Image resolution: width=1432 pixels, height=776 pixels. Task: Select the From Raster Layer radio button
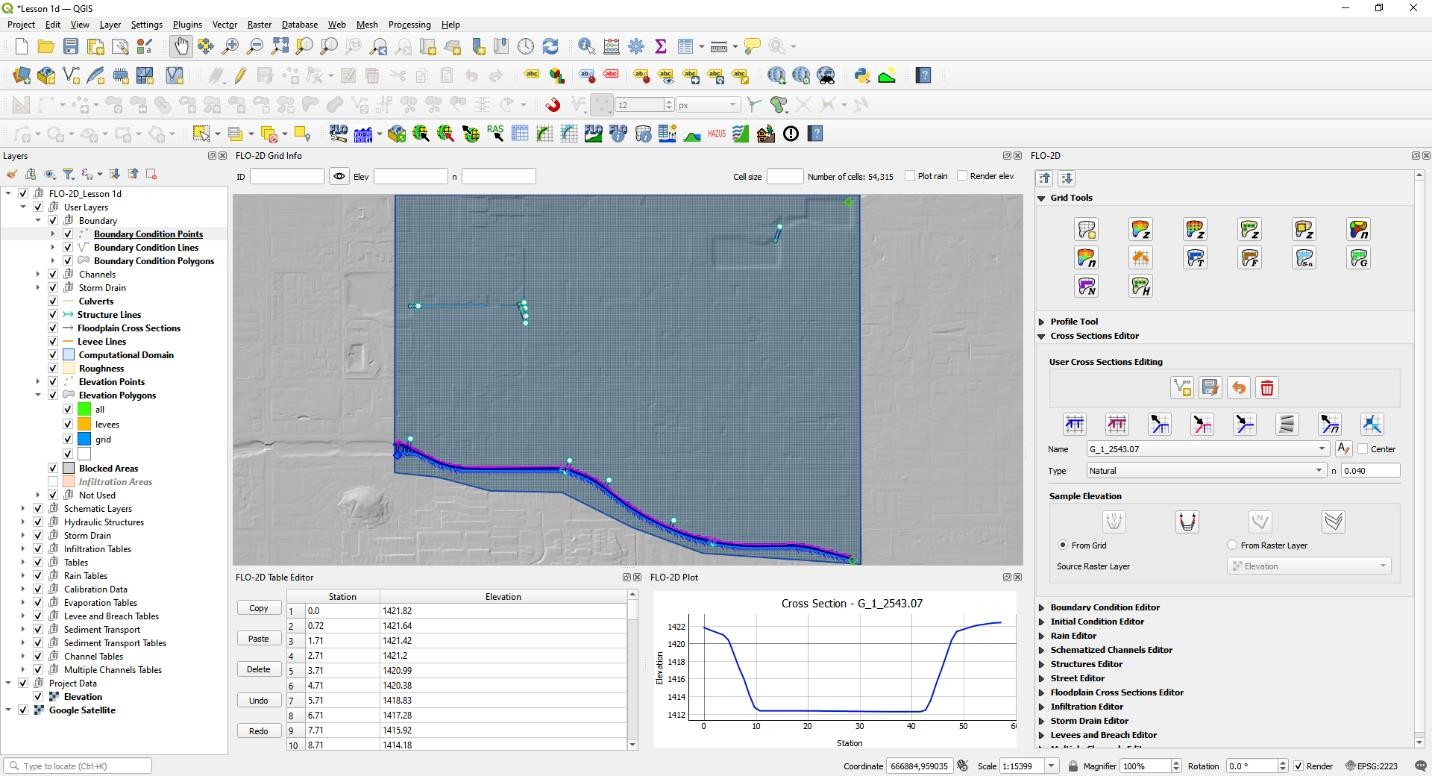[x=1232, y=545]
